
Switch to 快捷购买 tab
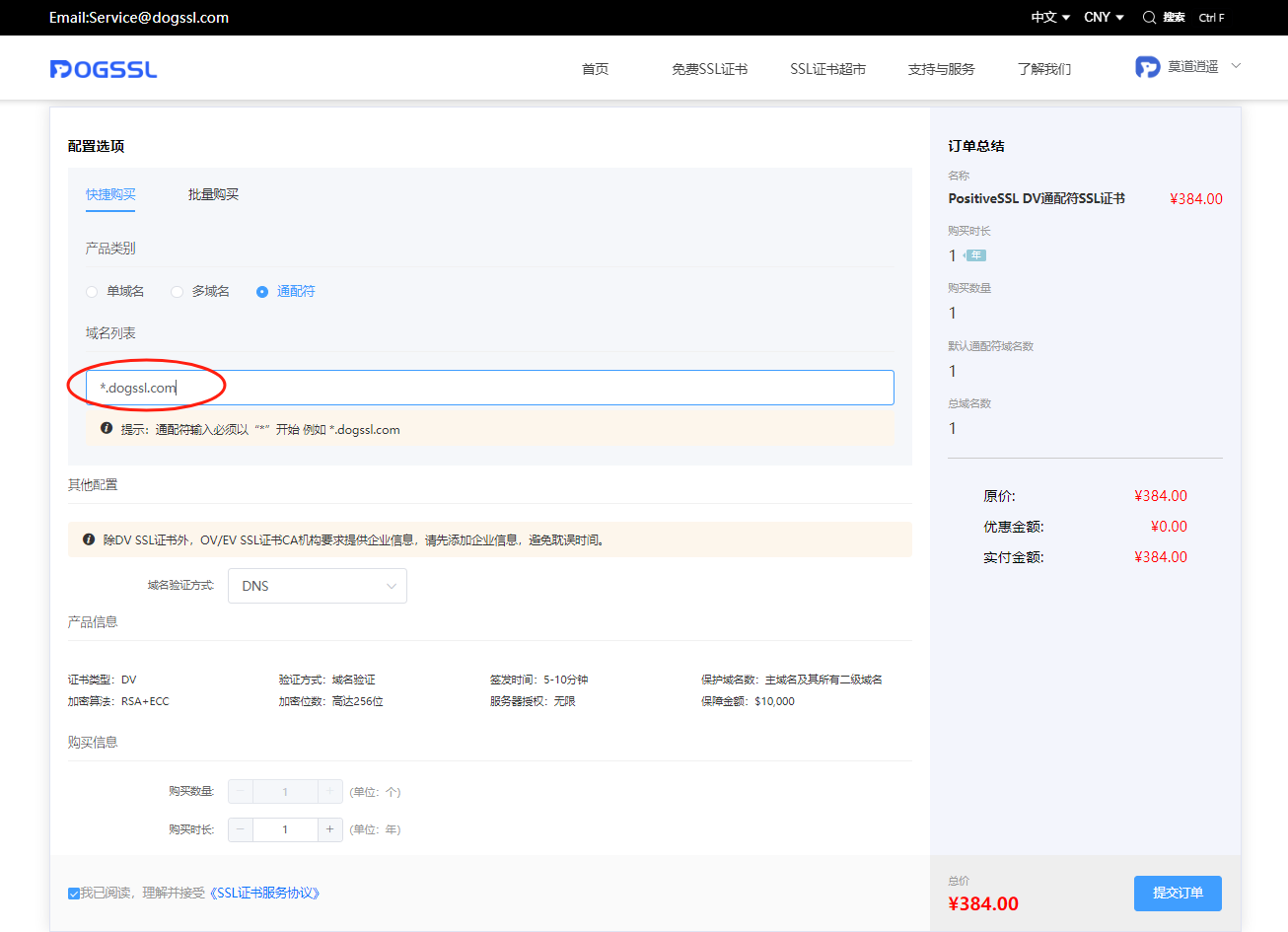pos(110,195)
